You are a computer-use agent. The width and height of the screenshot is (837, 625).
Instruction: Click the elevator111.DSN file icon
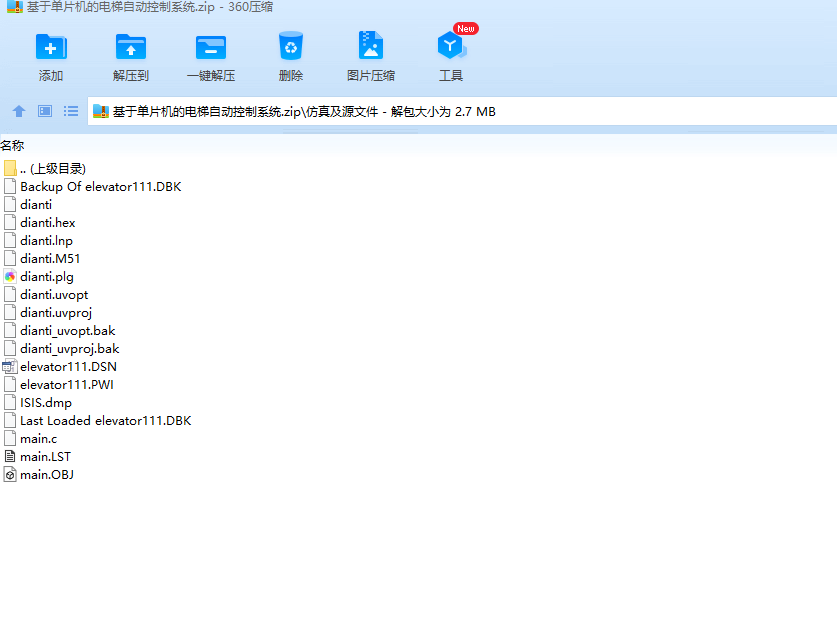point(10,367)
